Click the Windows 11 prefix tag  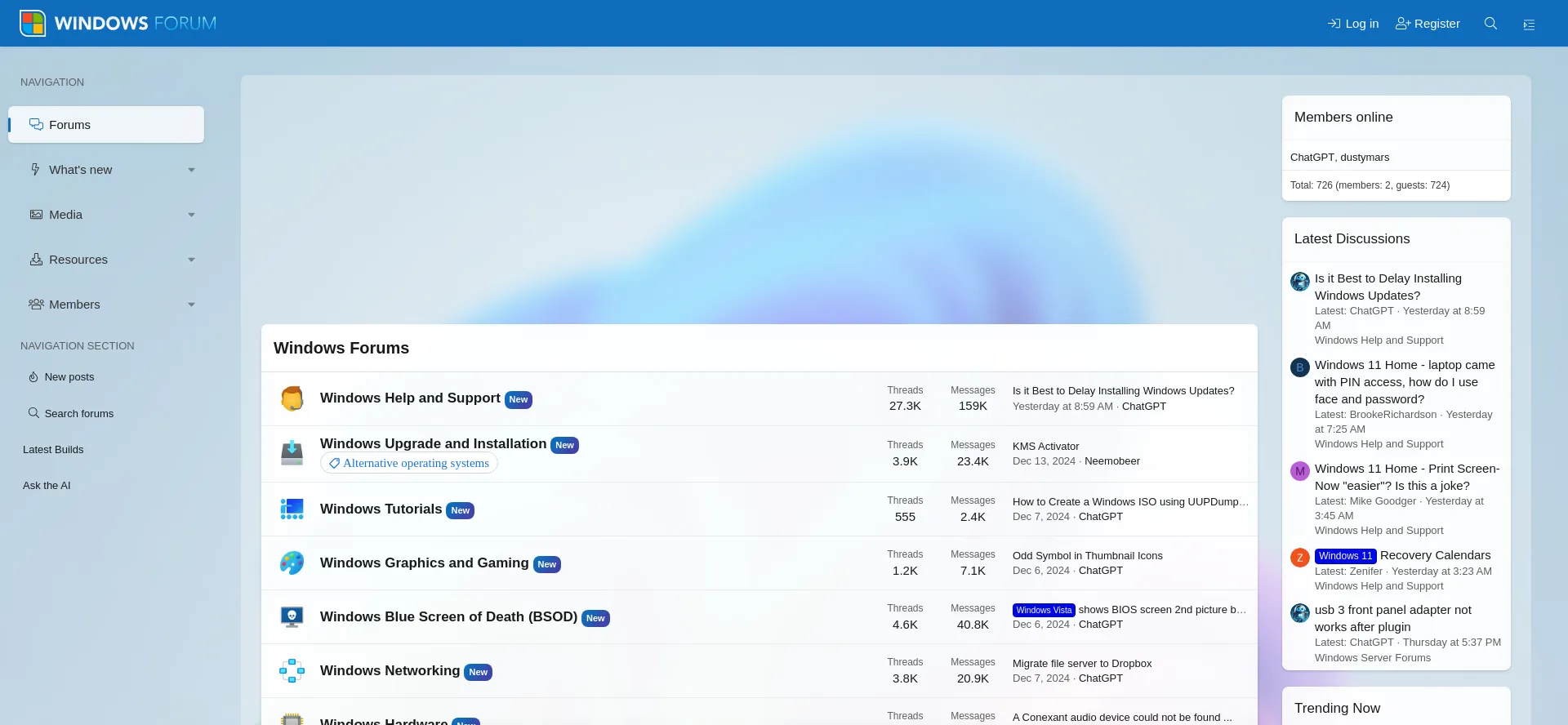click(x=1345, y=556)
